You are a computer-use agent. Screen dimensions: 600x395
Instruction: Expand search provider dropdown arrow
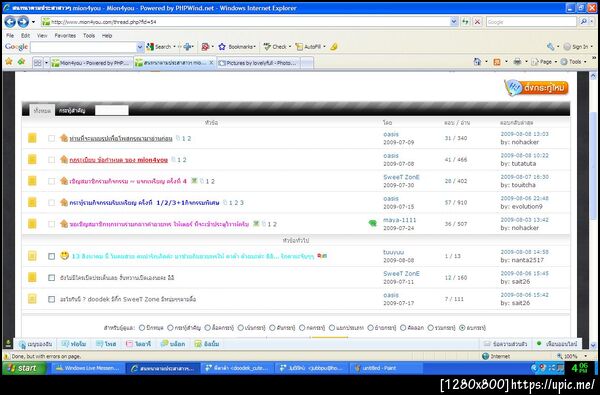tap(592, 22)
